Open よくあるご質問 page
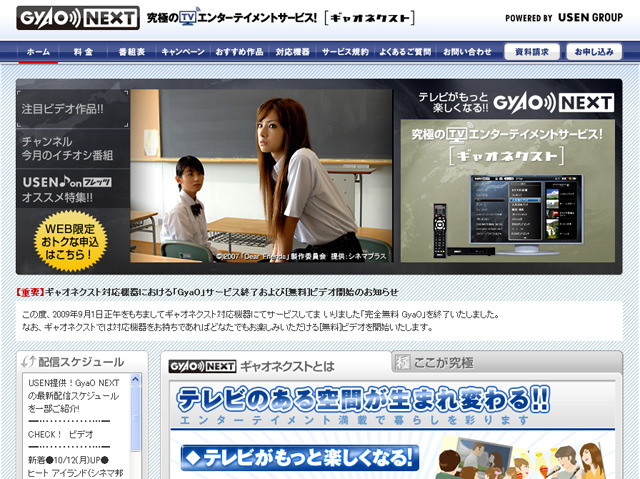This screenshot has width=640, height=479. click(x=406, y=51)
